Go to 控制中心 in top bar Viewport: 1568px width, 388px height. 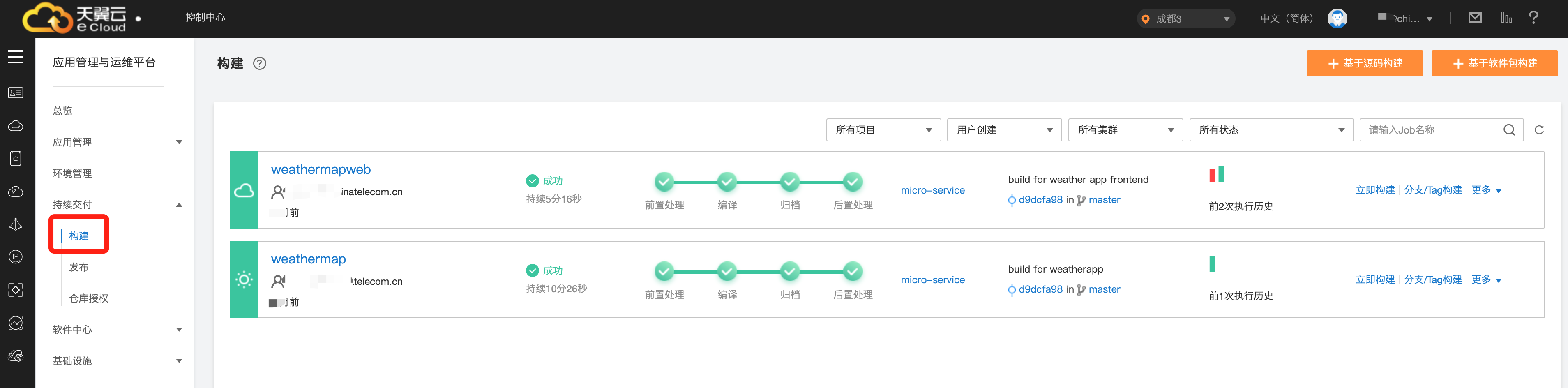coord(205,18)
